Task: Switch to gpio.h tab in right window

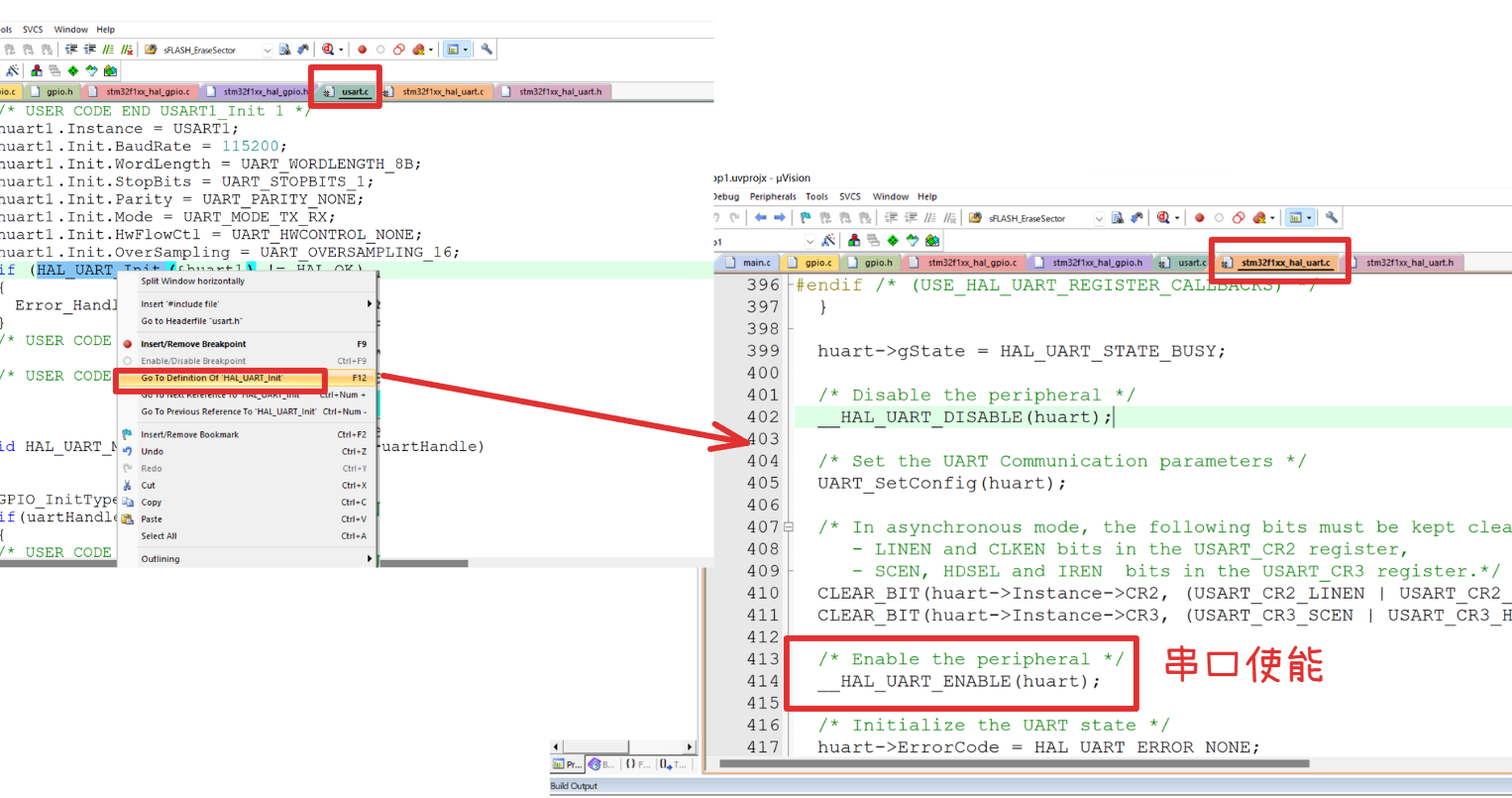Action: pyautogui.click(x=871, y=263)
